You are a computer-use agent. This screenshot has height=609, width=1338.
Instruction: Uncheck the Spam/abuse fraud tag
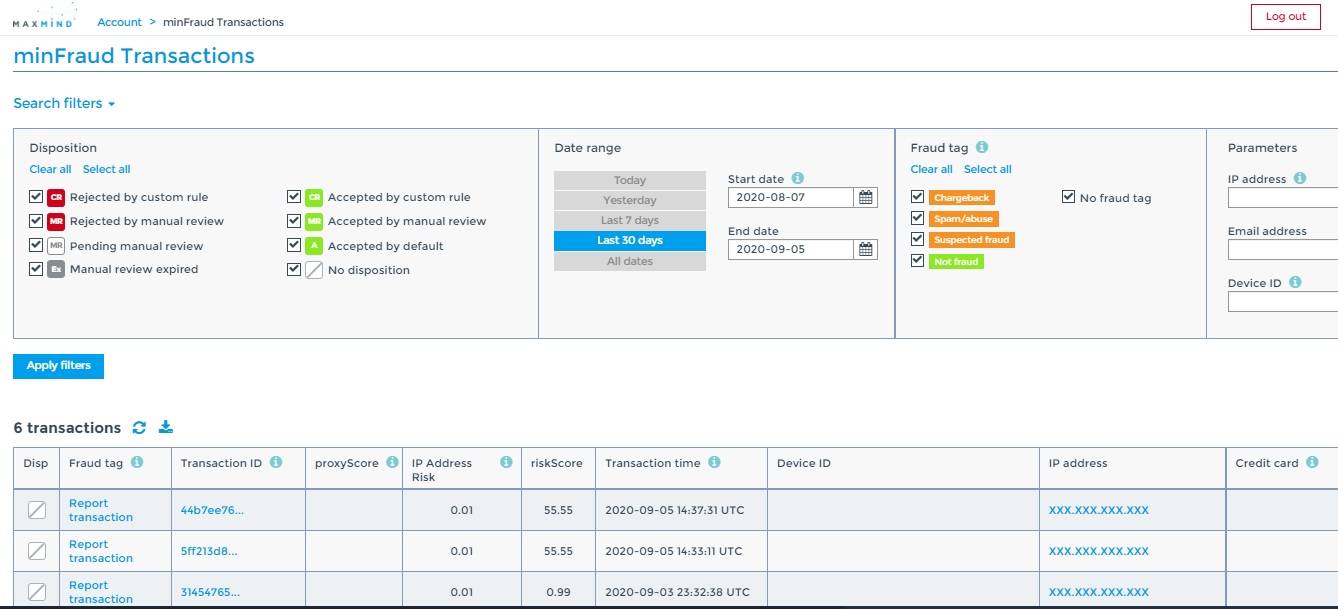918,217
